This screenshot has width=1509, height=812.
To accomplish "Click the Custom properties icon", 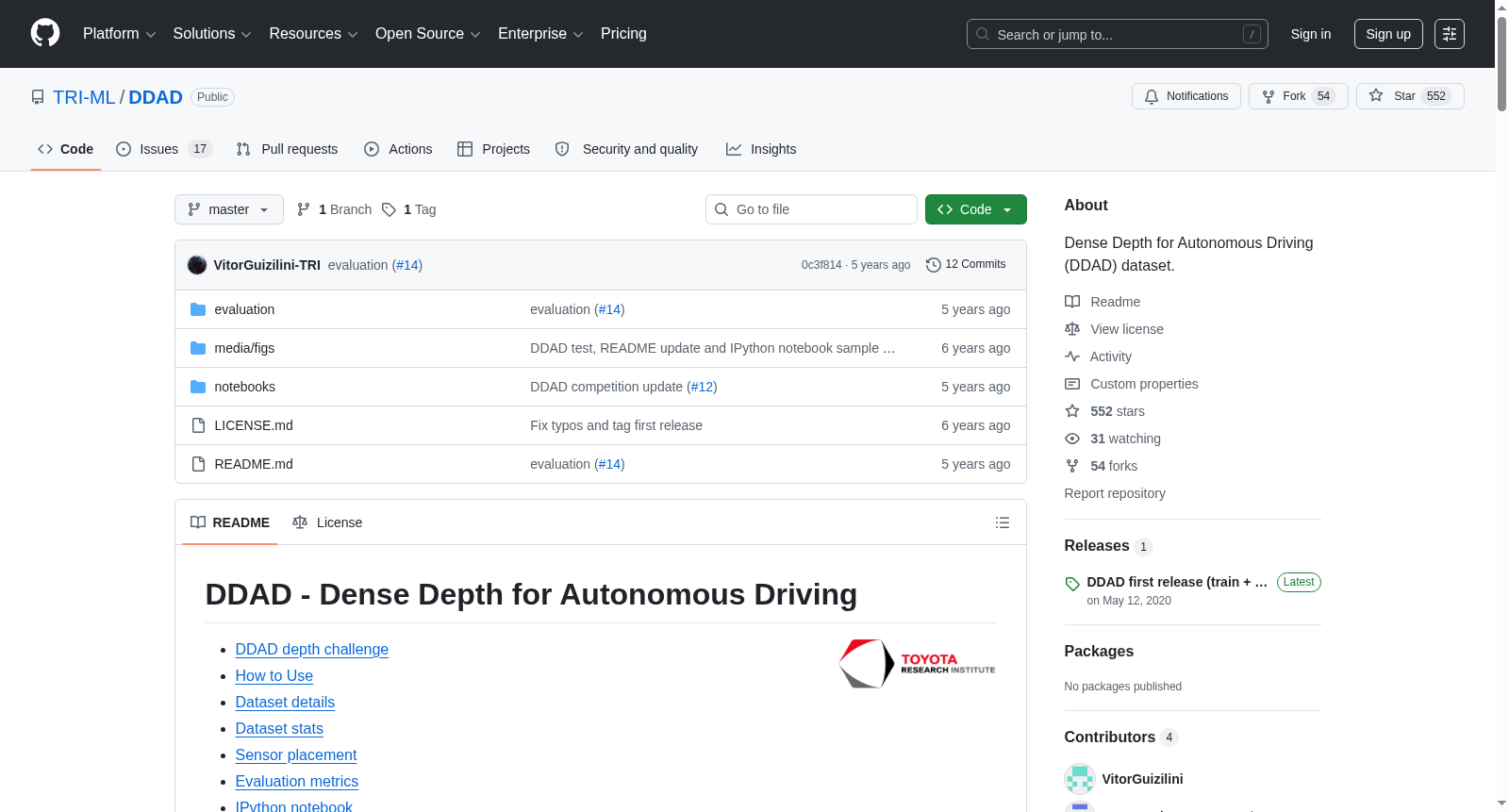I will pos(1072,384).
